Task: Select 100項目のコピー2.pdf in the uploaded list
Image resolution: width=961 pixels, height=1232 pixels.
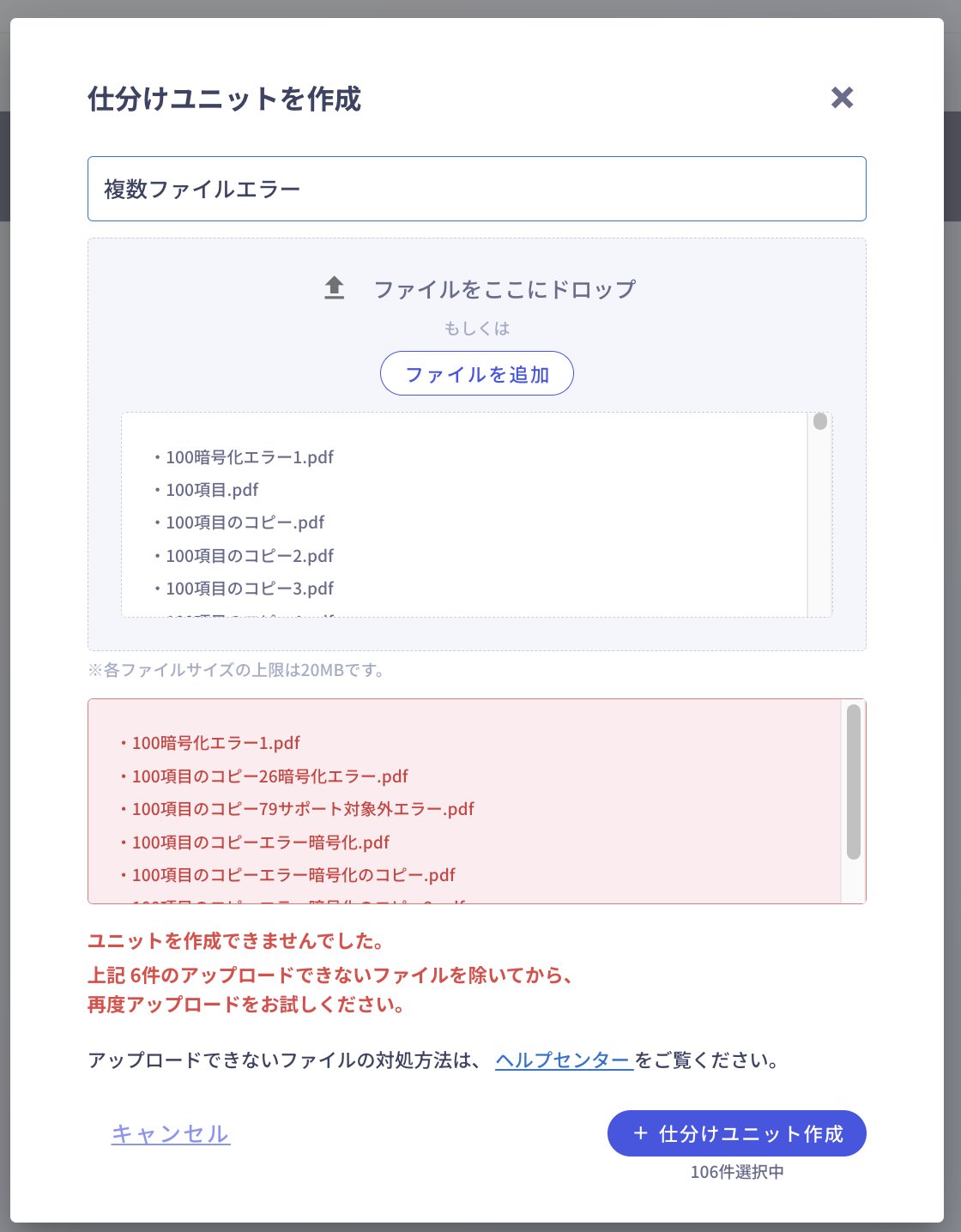Action: (x=249, y=556)
